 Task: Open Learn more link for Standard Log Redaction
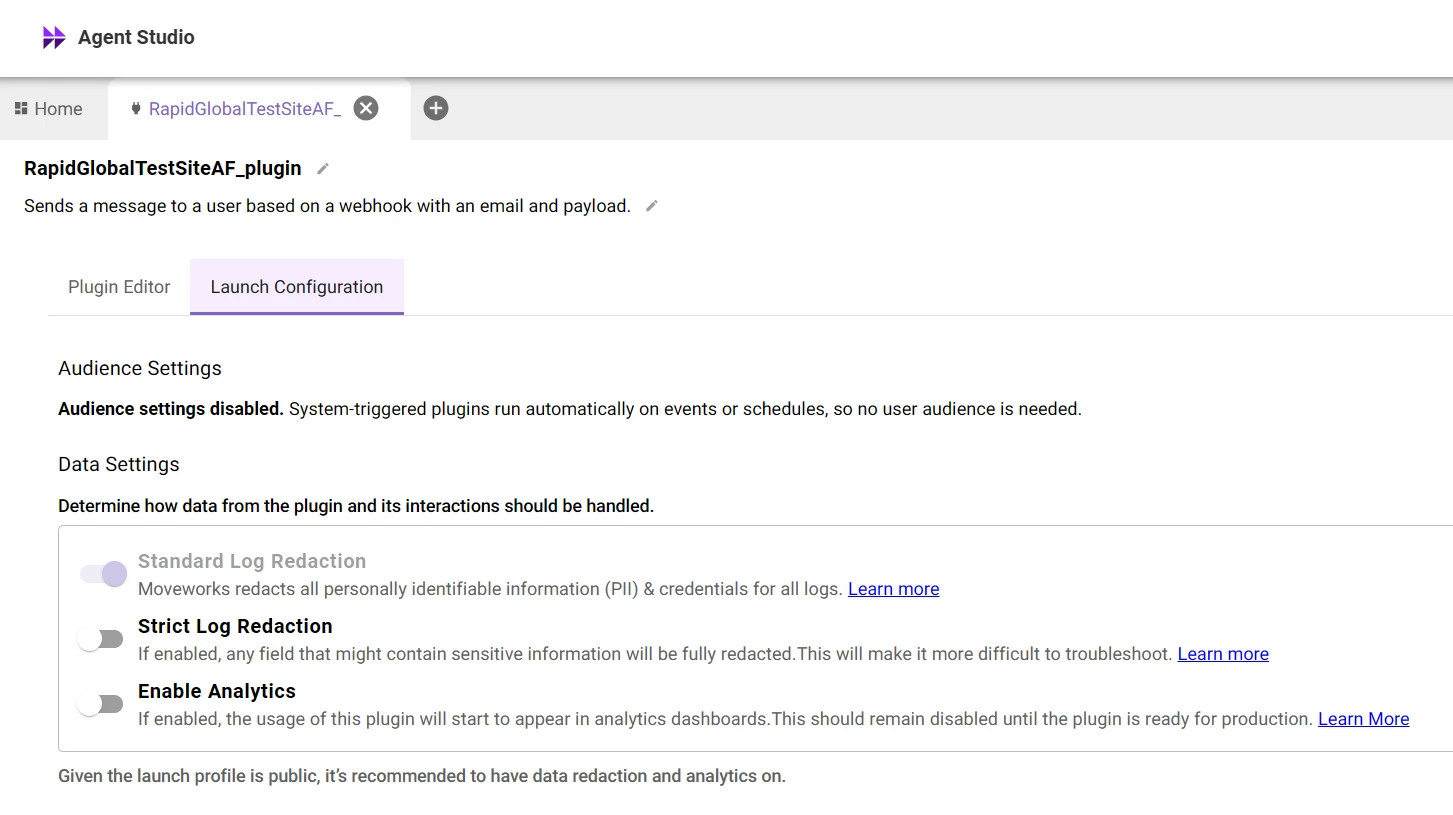click(894, 589)
